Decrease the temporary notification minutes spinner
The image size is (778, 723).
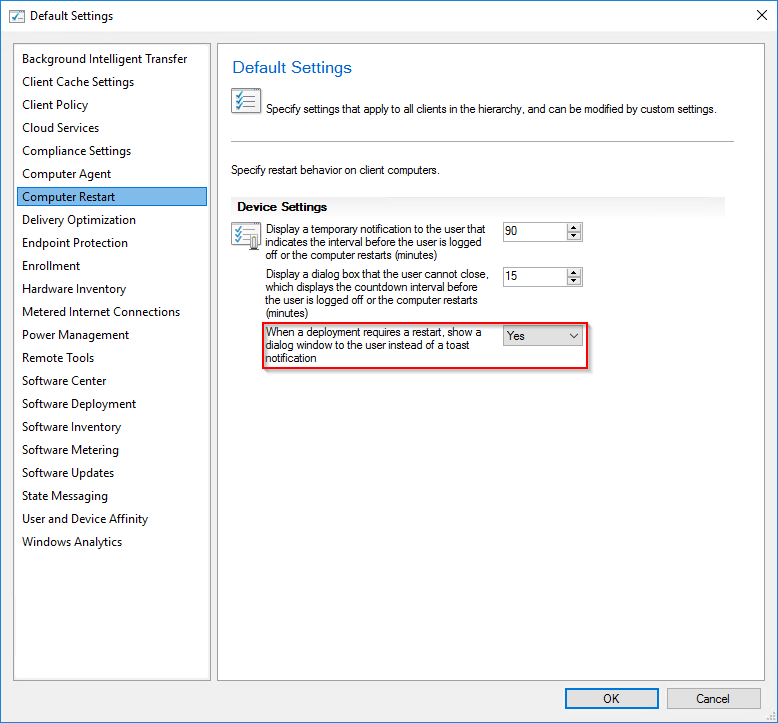point(574,236)
